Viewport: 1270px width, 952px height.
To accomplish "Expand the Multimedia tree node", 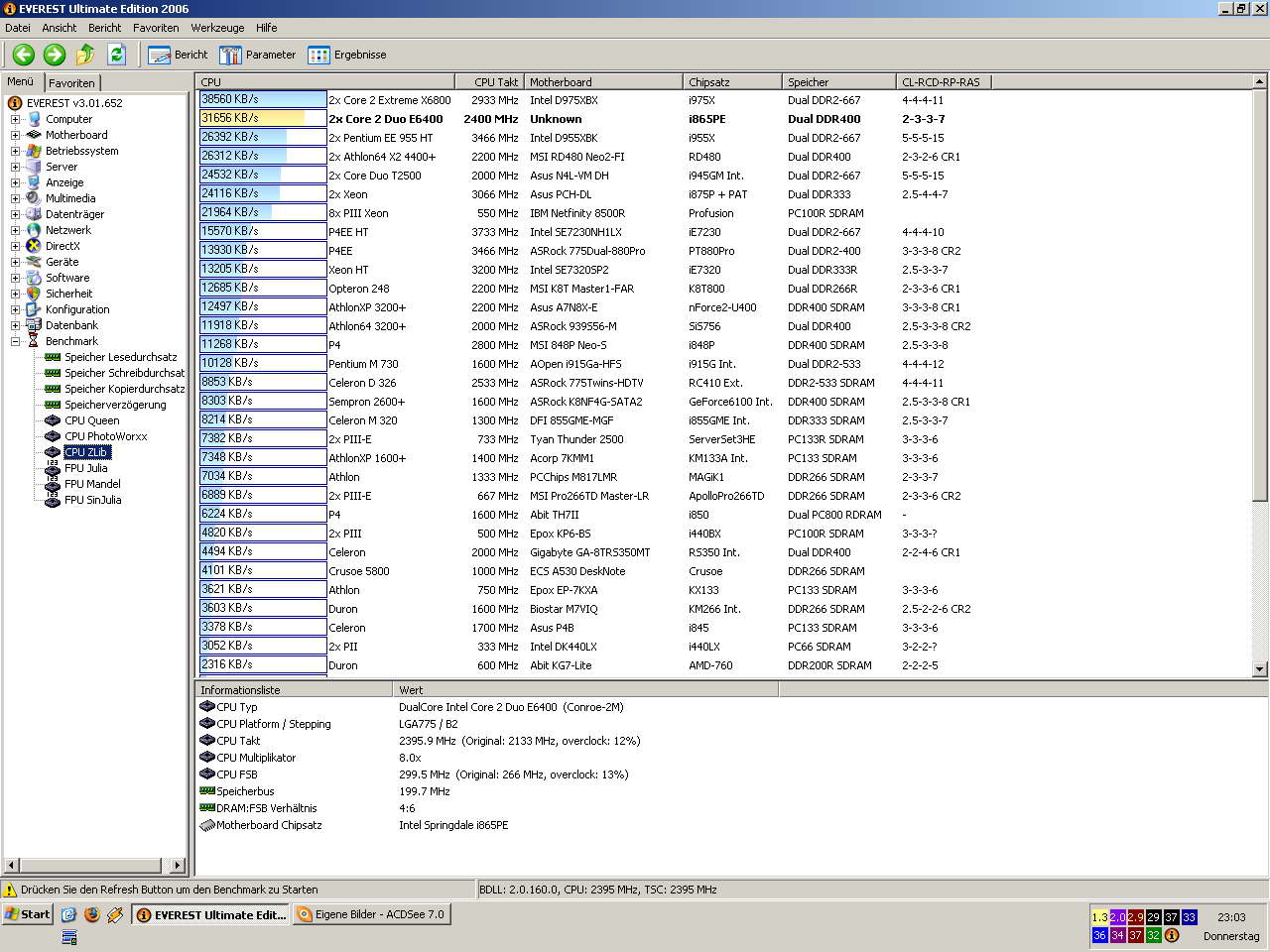I will click(16, 198).
